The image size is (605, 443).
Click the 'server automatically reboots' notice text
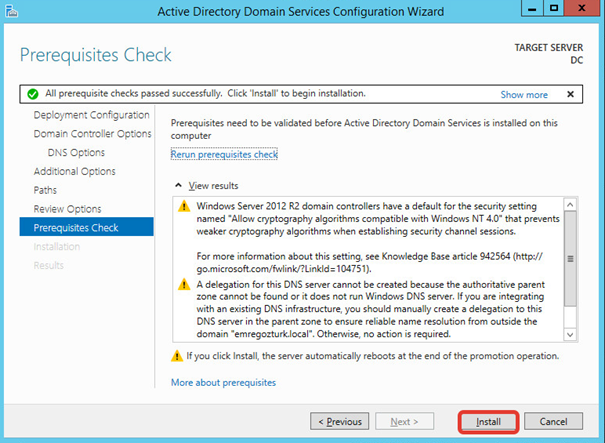[x=372, y=356]
